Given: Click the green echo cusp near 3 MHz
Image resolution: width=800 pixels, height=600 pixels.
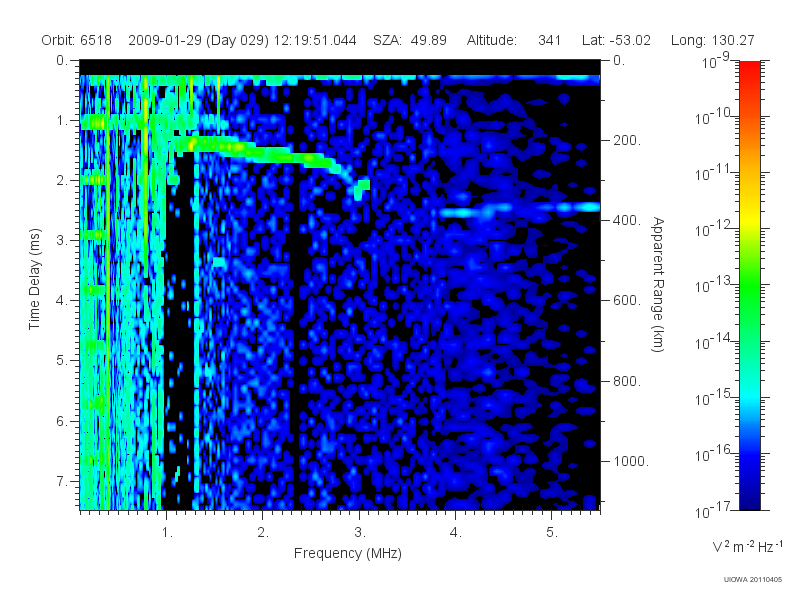Looking at the screenshot, I should [362, 189].
